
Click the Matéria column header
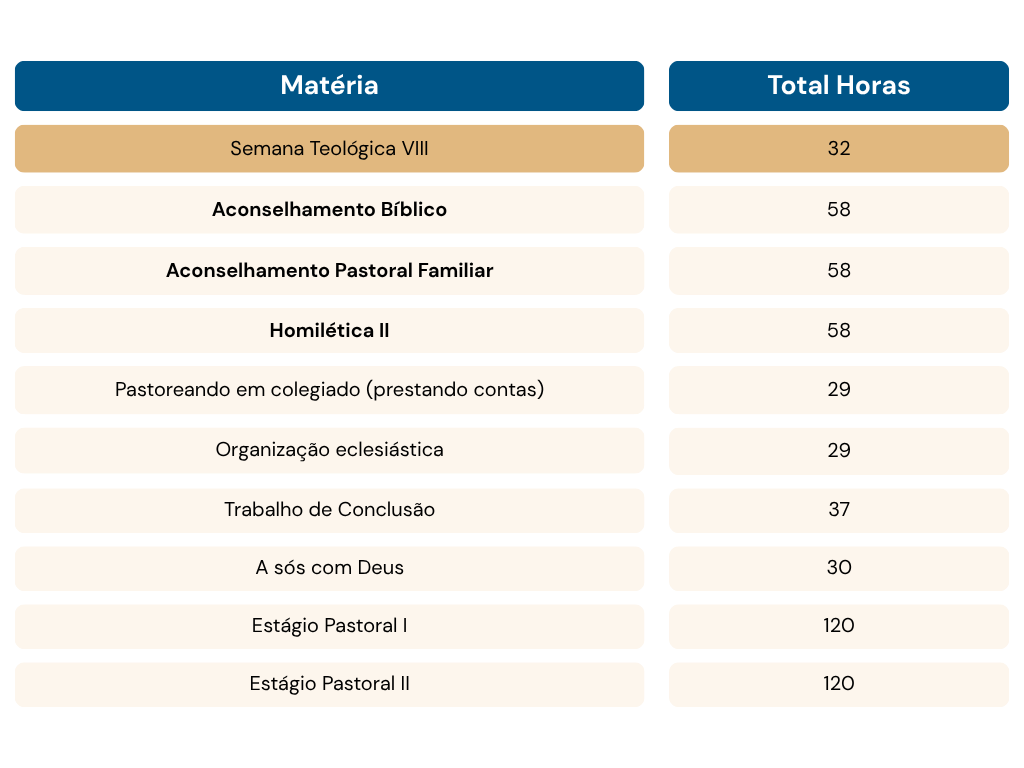(329, 86)
